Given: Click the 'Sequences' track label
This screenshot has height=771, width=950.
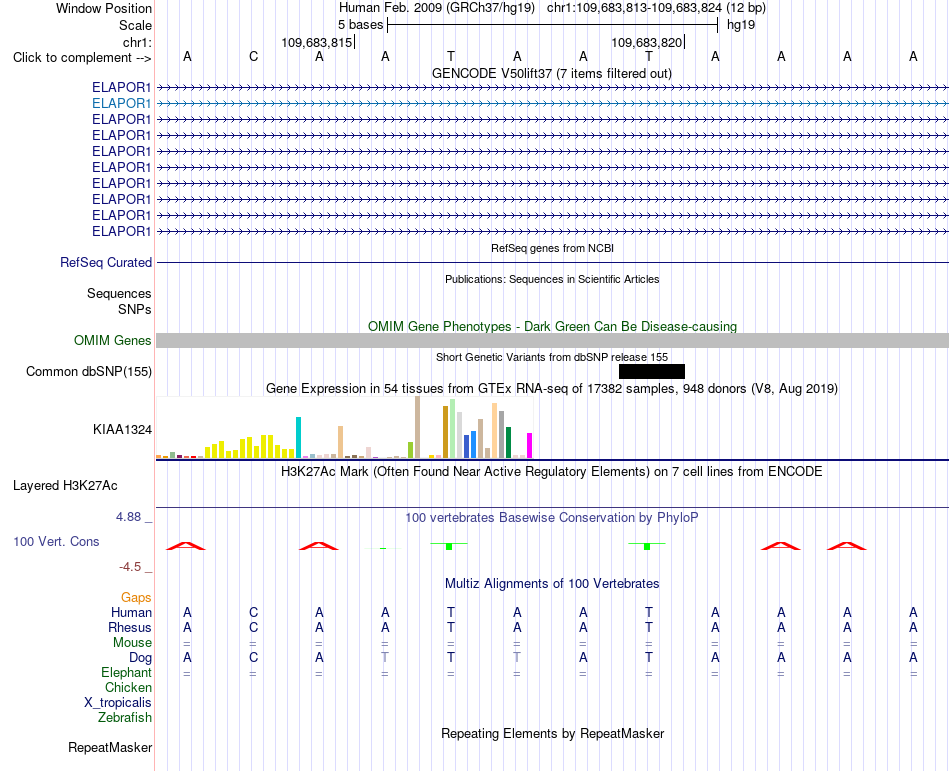Looking at the screenshot, I should point(119,294).
